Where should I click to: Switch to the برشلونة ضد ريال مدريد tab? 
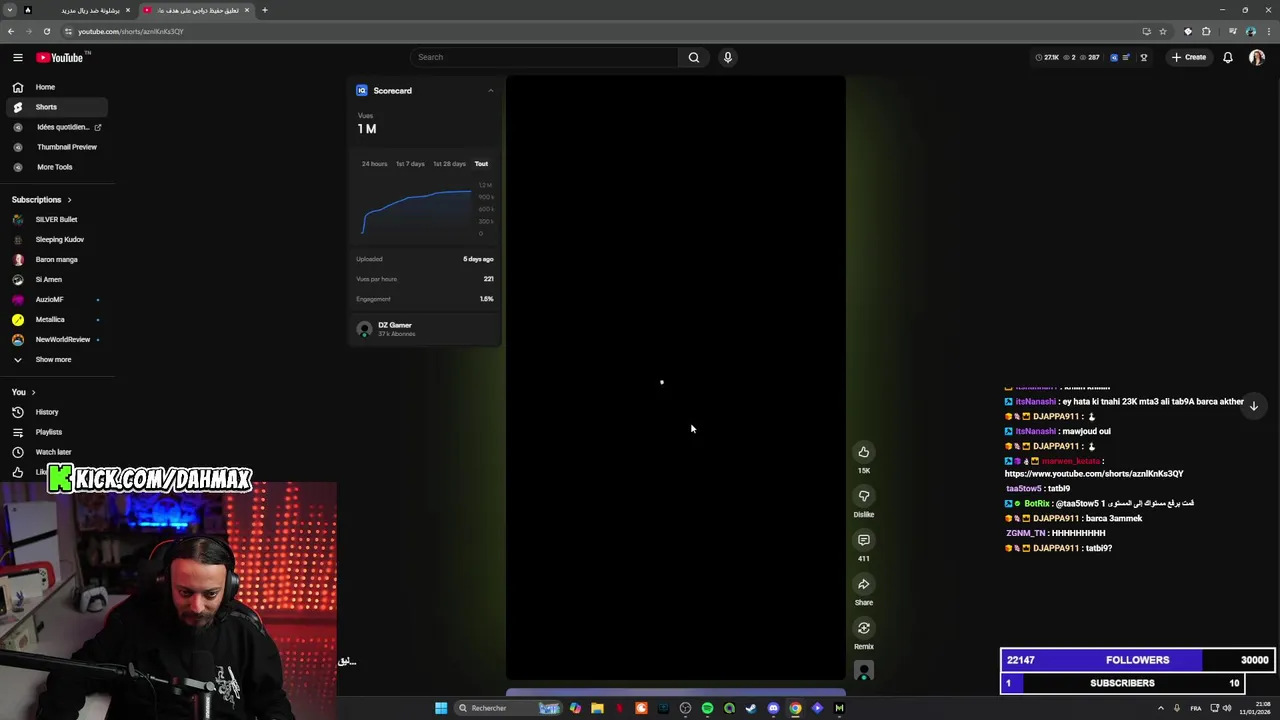tap(77, 10)
